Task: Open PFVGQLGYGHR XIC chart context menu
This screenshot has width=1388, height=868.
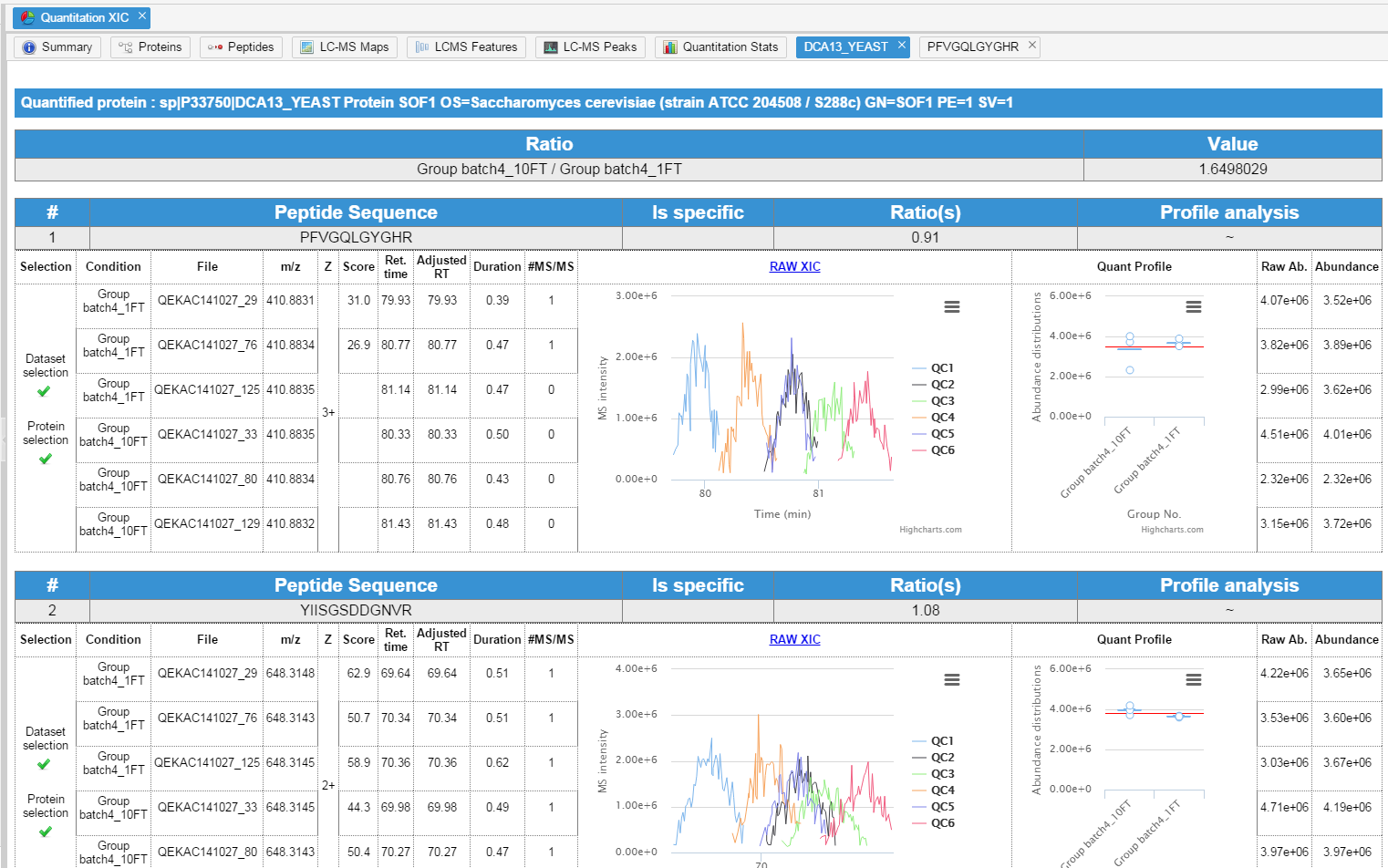Action: pyautogui.click(x=951, y=307)
